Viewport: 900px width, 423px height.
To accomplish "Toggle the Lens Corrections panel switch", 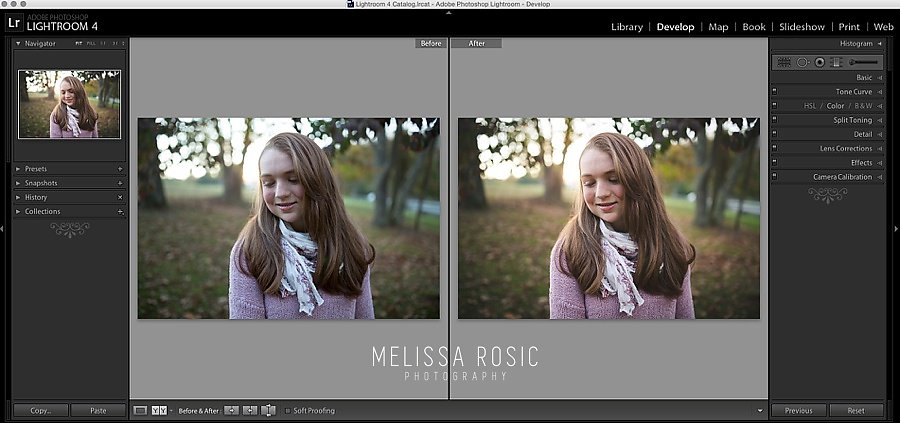I will pos(774,148).
